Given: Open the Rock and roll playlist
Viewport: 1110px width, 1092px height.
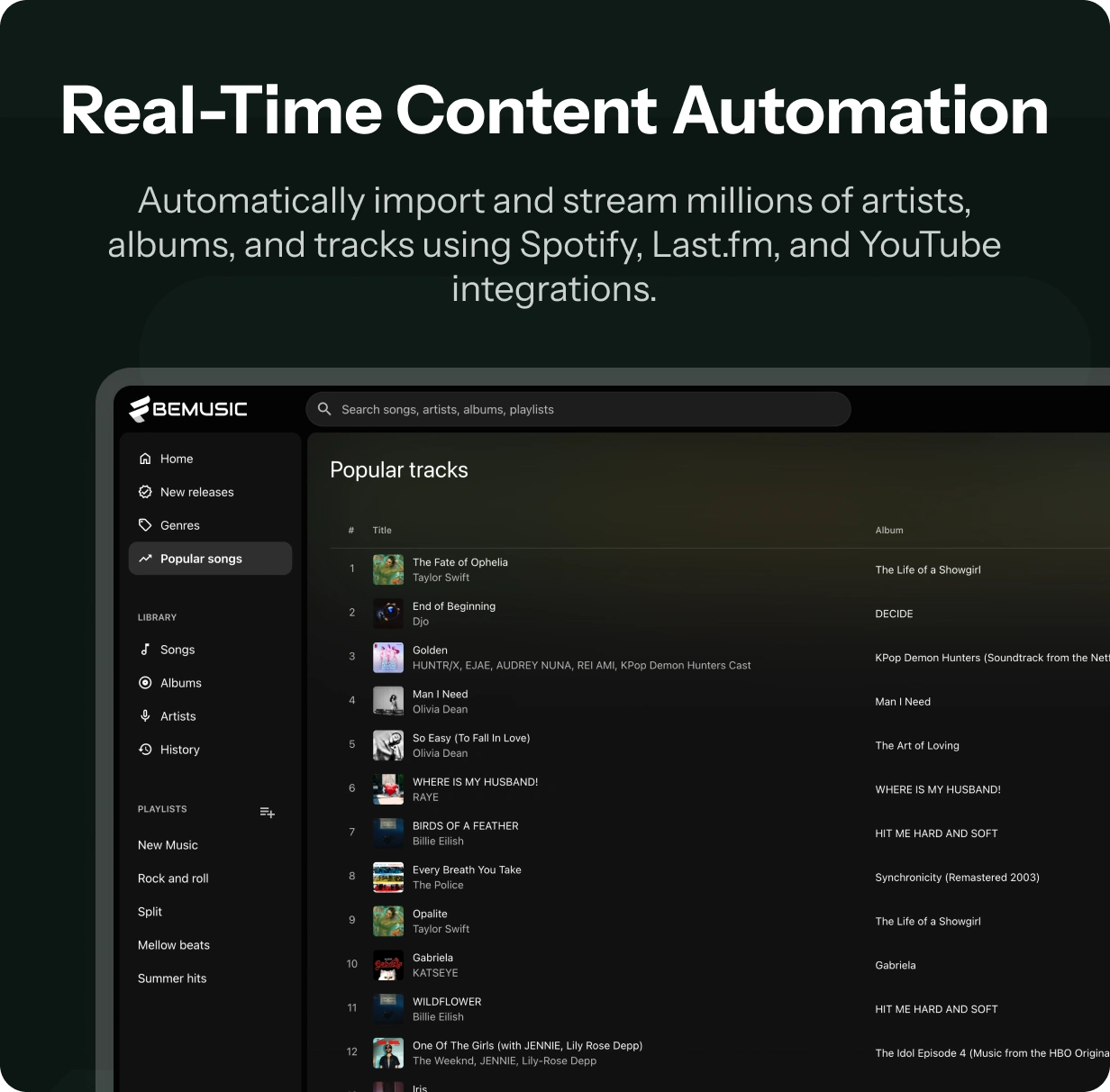Looking at the screenshot, I should pos(173,878).
